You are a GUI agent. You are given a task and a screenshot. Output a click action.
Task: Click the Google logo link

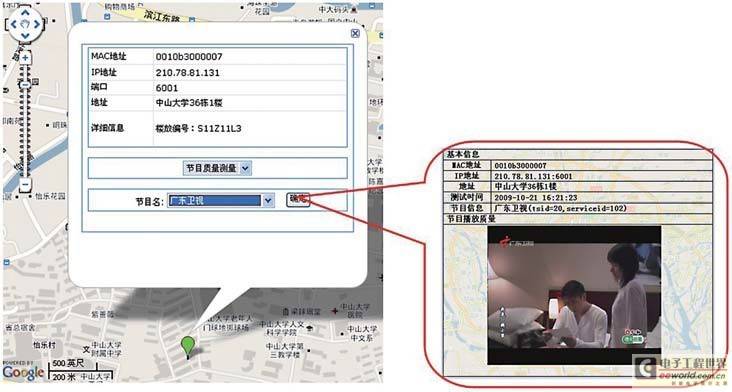(x=23, y=373)
